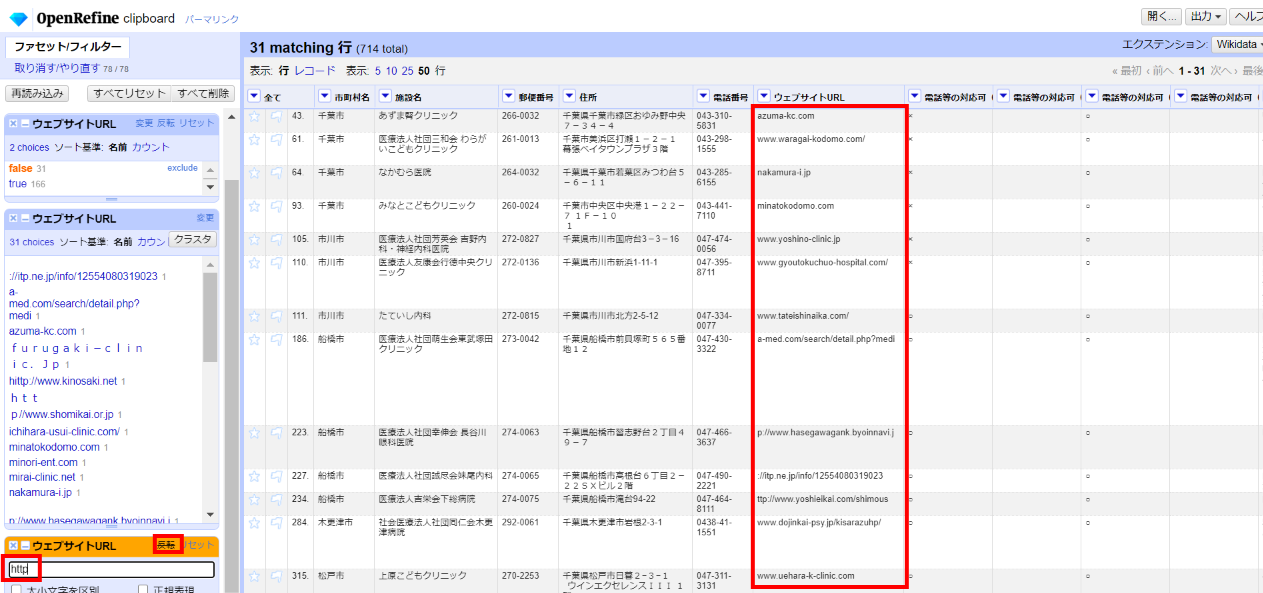The height and width of the screenshot is (593, 1263).
Task: Open the ウェブサイトURL column header dropdown
Action: tap(764, 97)
